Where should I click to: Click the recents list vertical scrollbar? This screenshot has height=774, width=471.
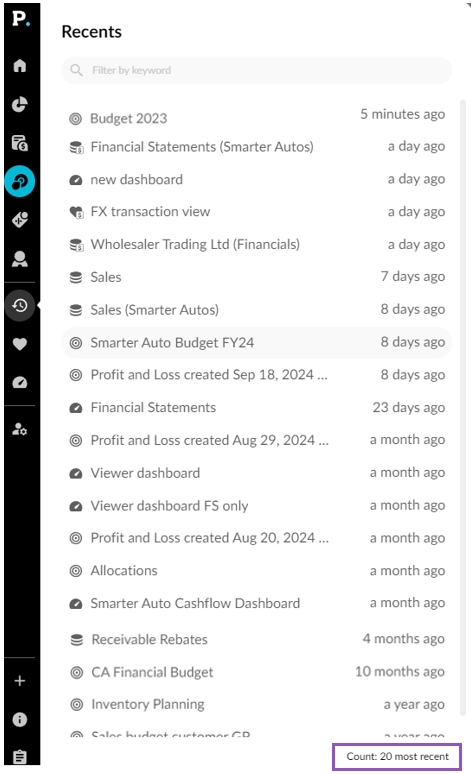(x=463, y=408)
